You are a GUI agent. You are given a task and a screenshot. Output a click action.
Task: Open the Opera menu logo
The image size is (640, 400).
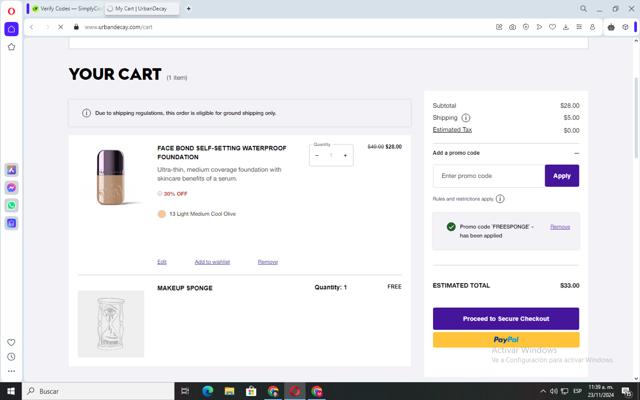pyautogui.click(x=11, y=11)
